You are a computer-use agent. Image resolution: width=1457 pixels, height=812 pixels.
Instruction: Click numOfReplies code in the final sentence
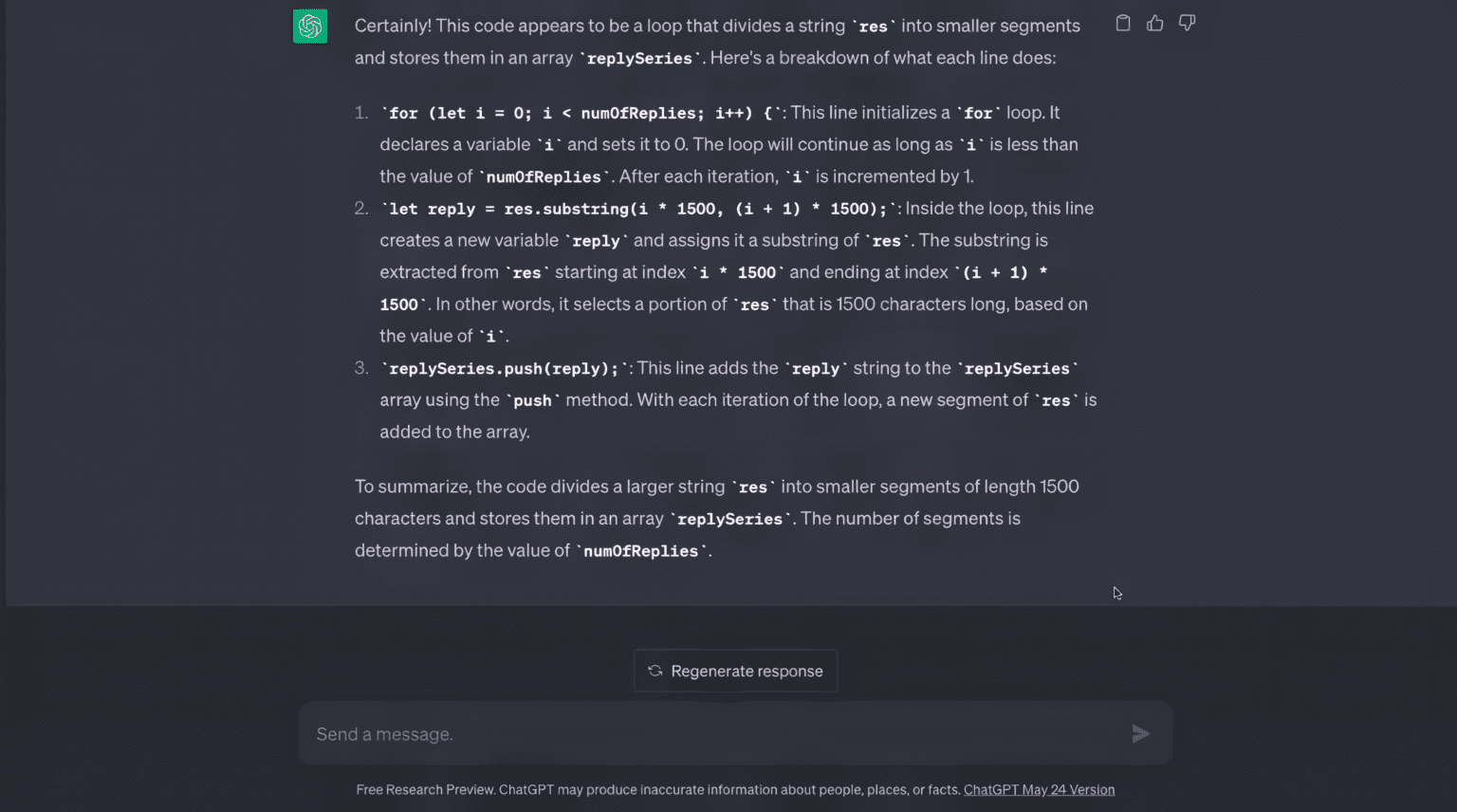640,551
